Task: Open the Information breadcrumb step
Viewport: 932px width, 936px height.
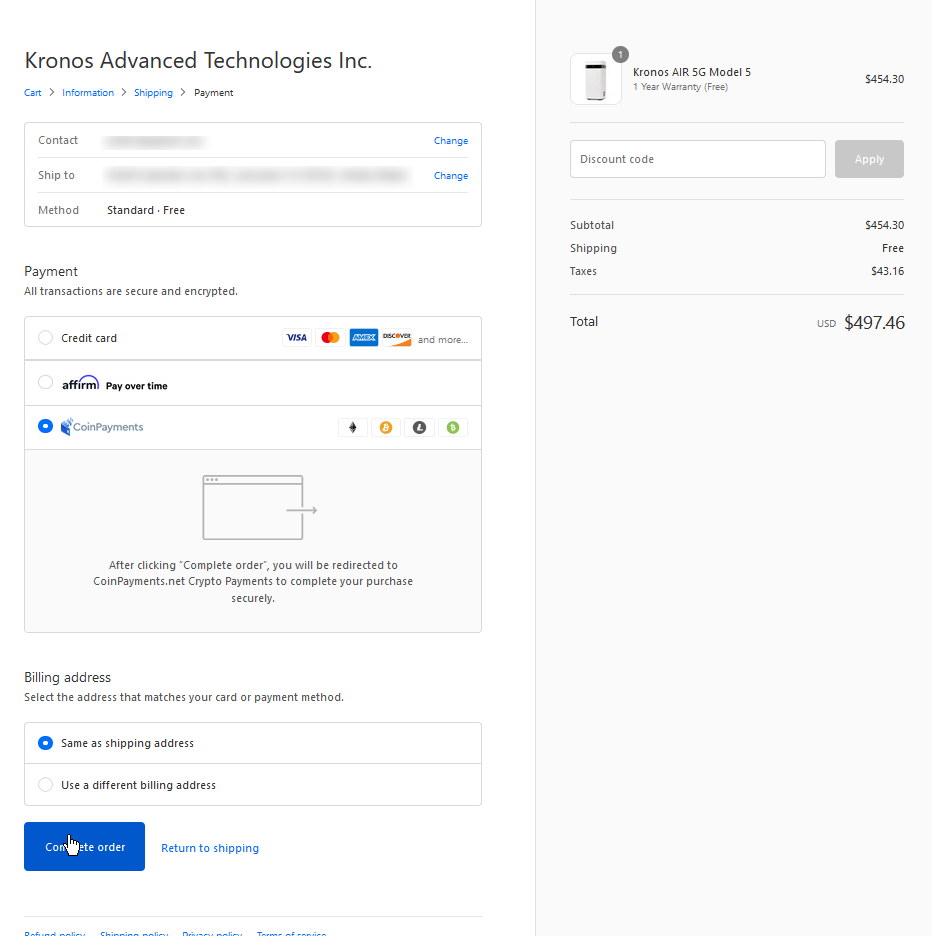Action: 88,93
